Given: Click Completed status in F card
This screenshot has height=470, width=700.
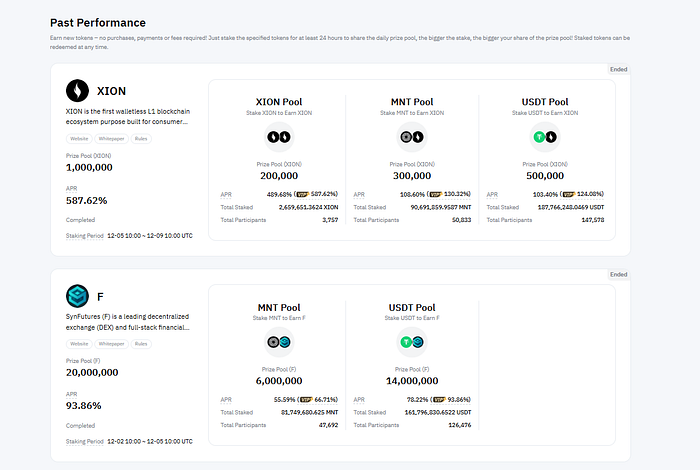Looking at the screenshot, I should pyautogui.click(x=80, y=426).
